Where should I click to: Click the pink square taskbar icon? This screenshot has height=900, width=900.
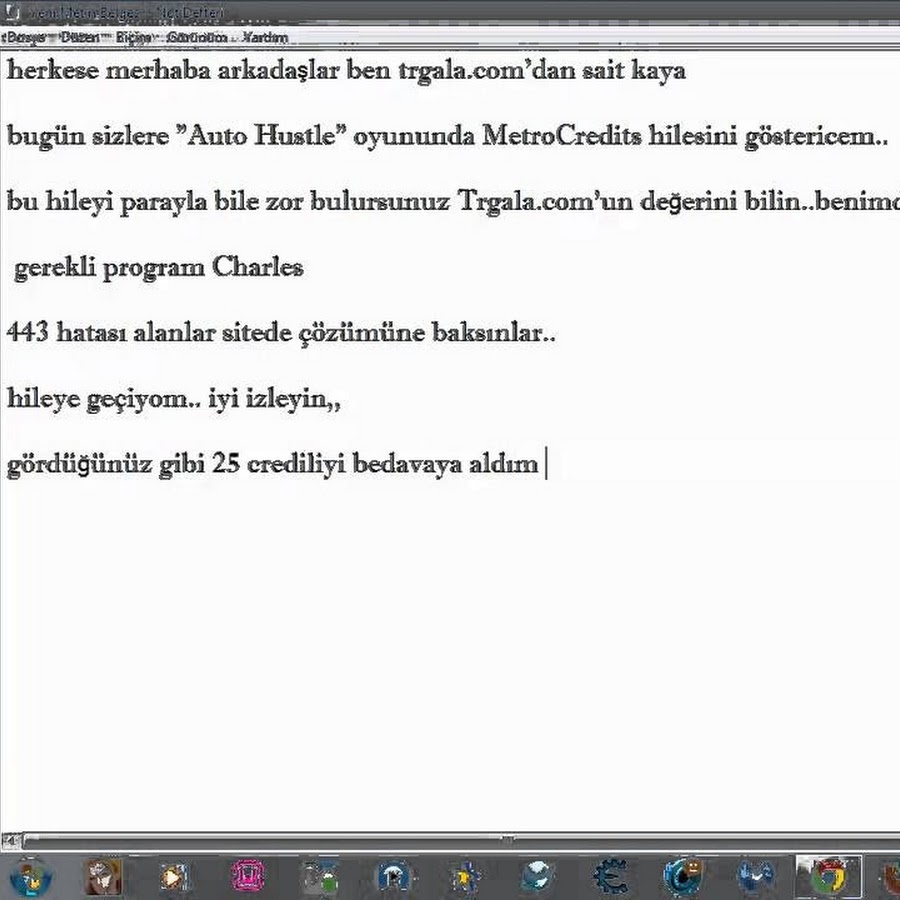click(x=247, y=877)
